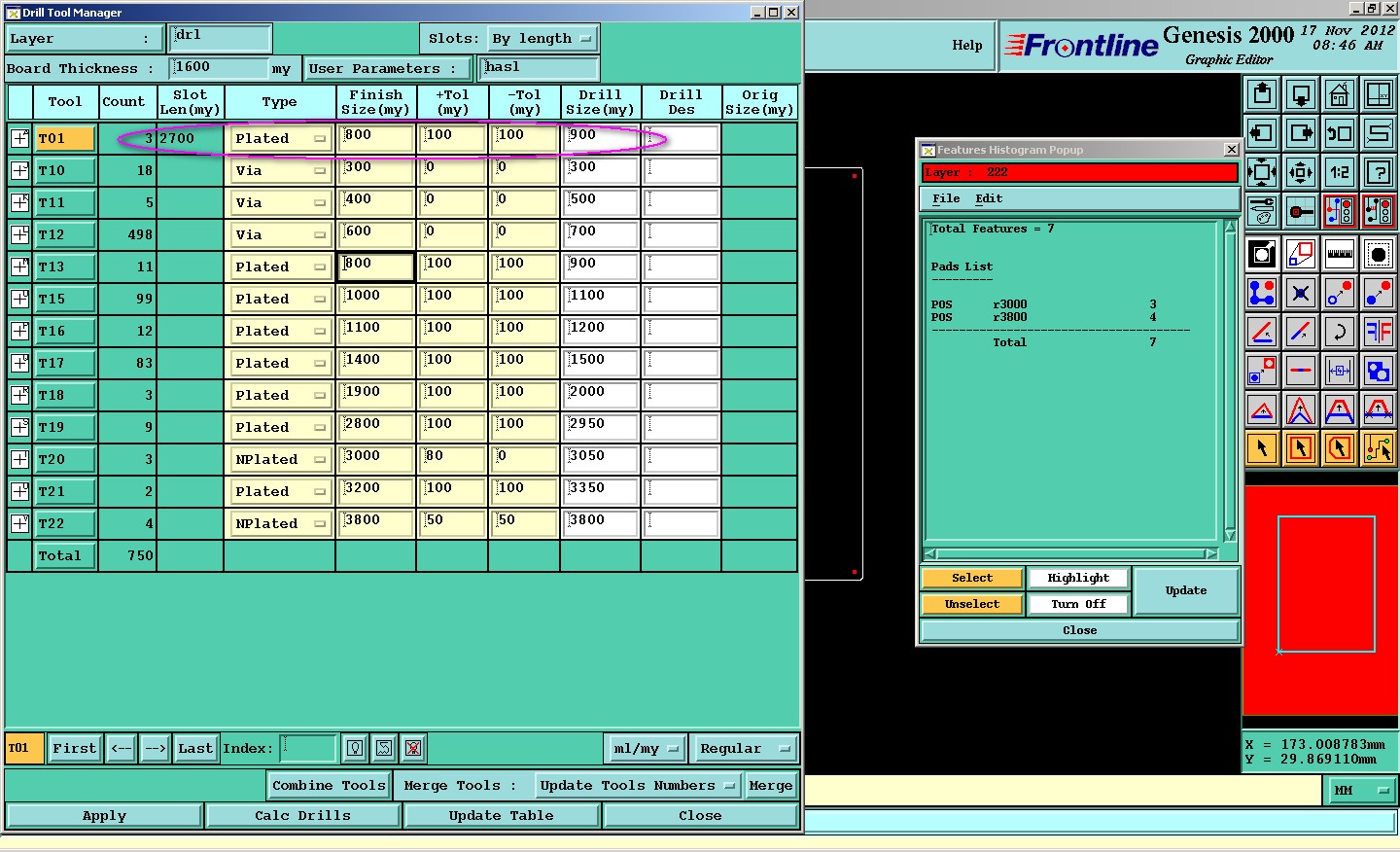Click the ruler measurement icon
1400x852 pixels.
click(x=1339, y=255)
